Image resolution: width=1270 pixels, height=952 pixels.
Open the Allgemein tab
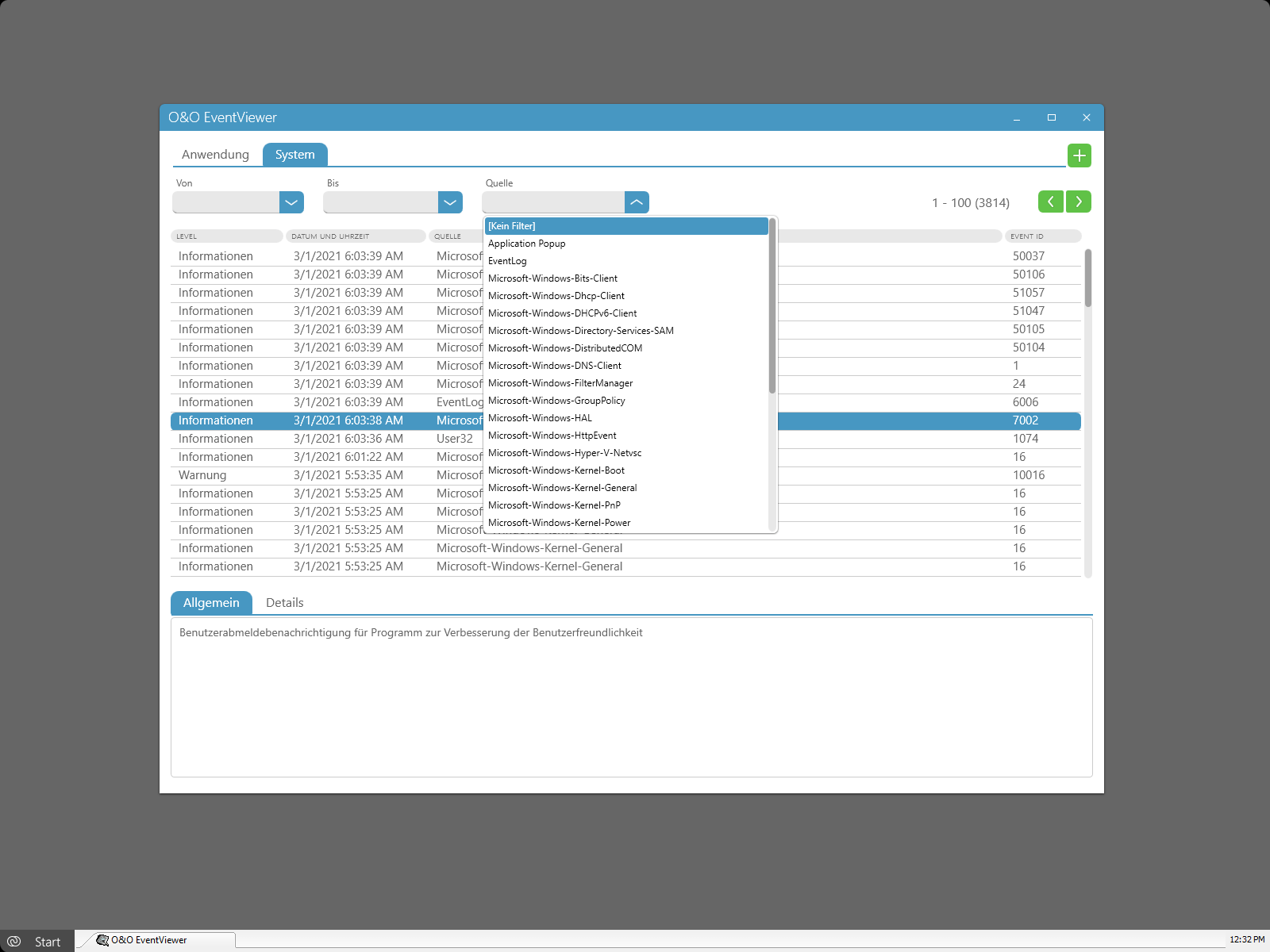211,603
